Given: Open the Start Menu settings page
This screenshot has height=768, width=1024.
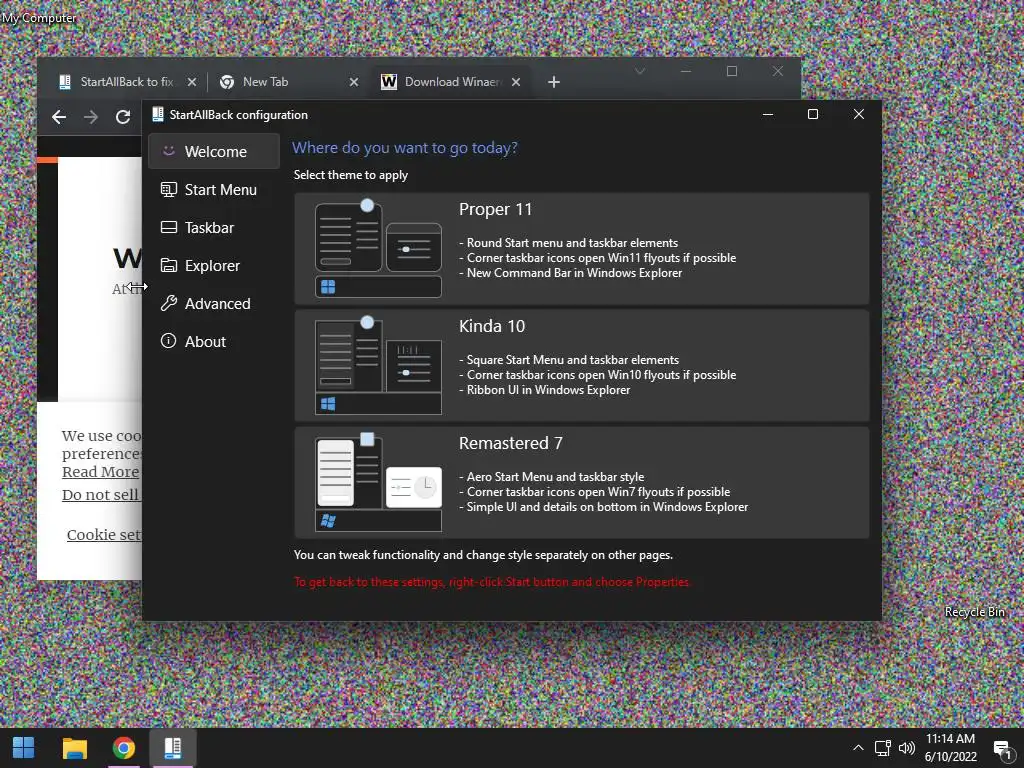Looking at the screenshot, I should (x=214, y=189).
